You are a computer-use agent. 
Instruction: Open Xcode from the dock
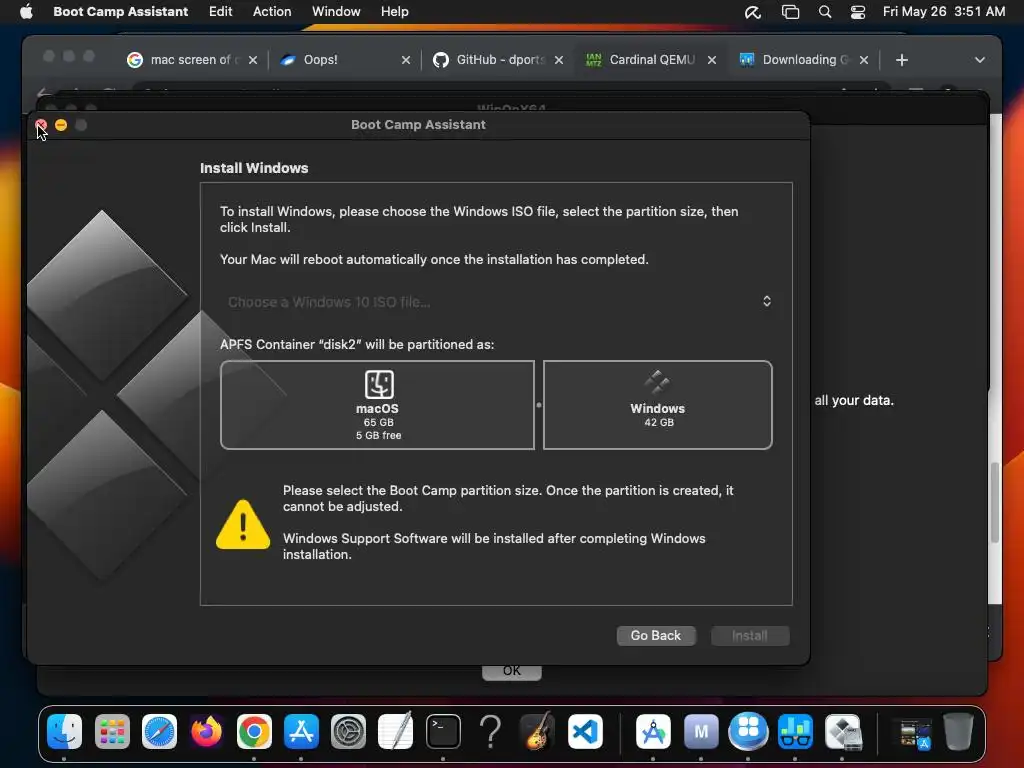coord(653,731)
